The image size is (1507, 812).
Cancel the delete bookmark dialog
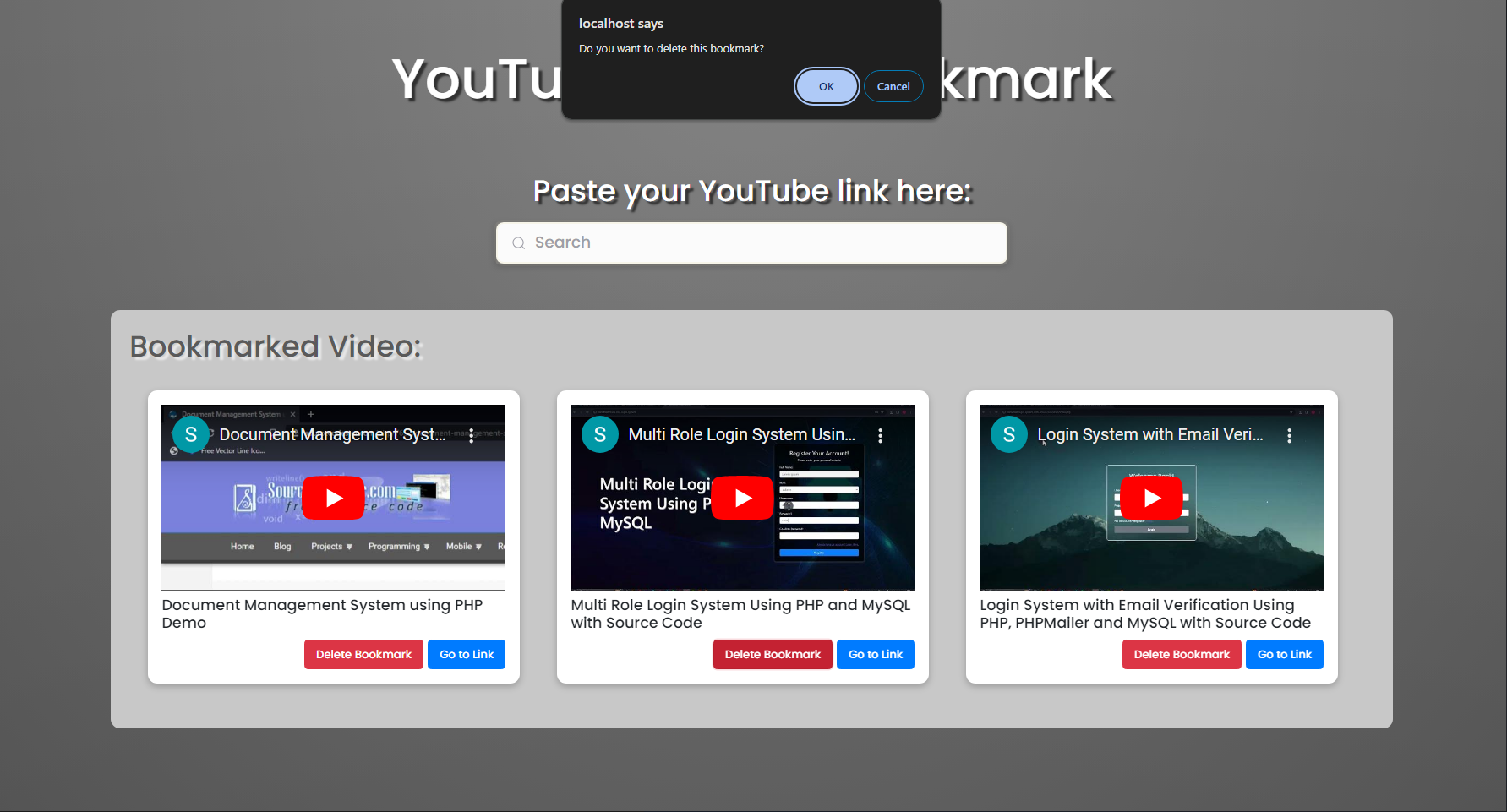(893, 86)
